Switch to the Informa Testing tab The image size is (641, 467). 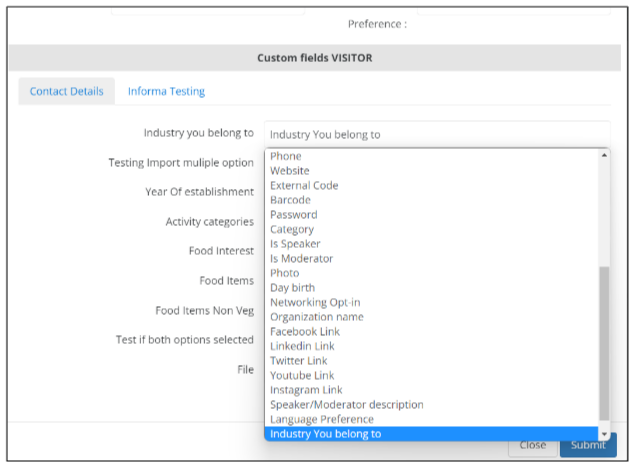click(x=166, y=91)
